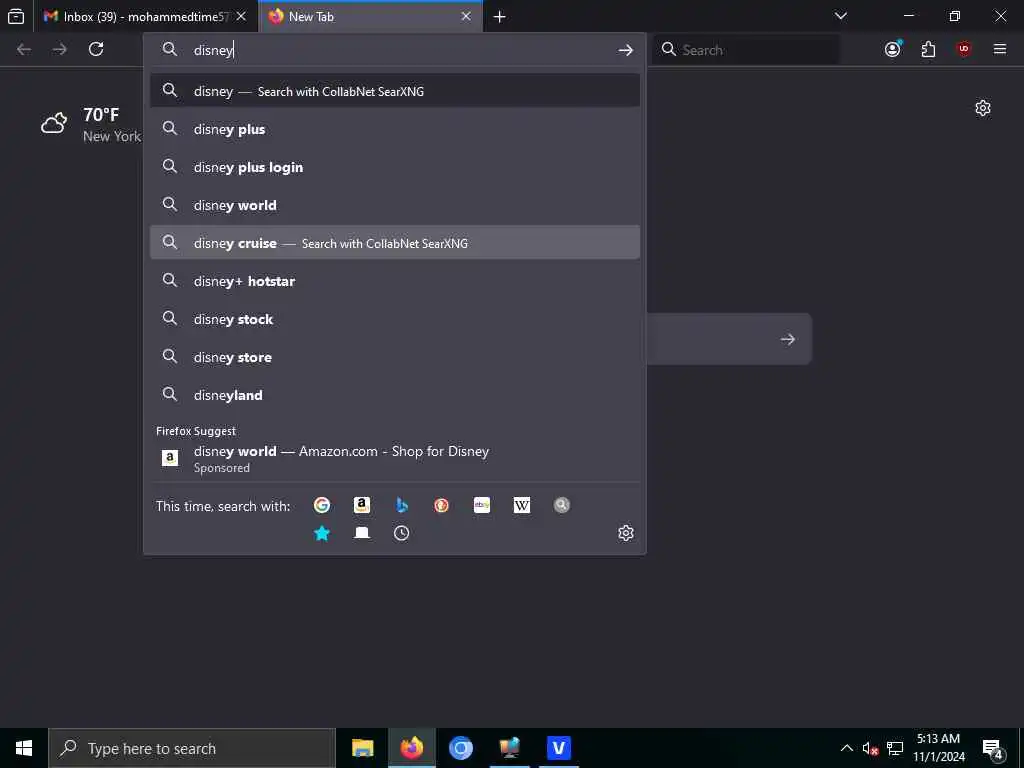Search with the gray magnifier engine icon
The image size is (1024, 768).
coord(562,505)
